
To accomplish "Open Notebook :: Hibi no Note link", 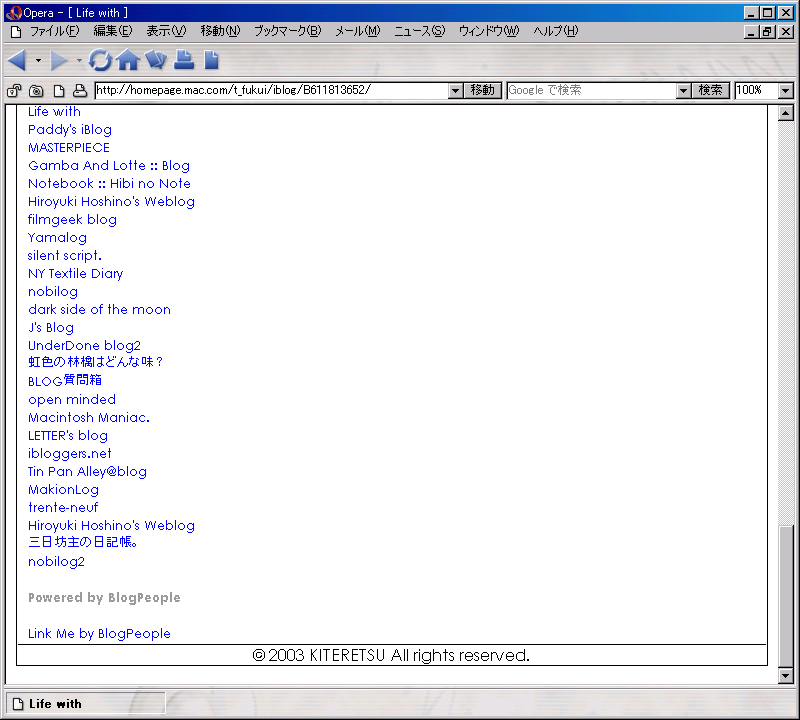I will tap(110, 184).
